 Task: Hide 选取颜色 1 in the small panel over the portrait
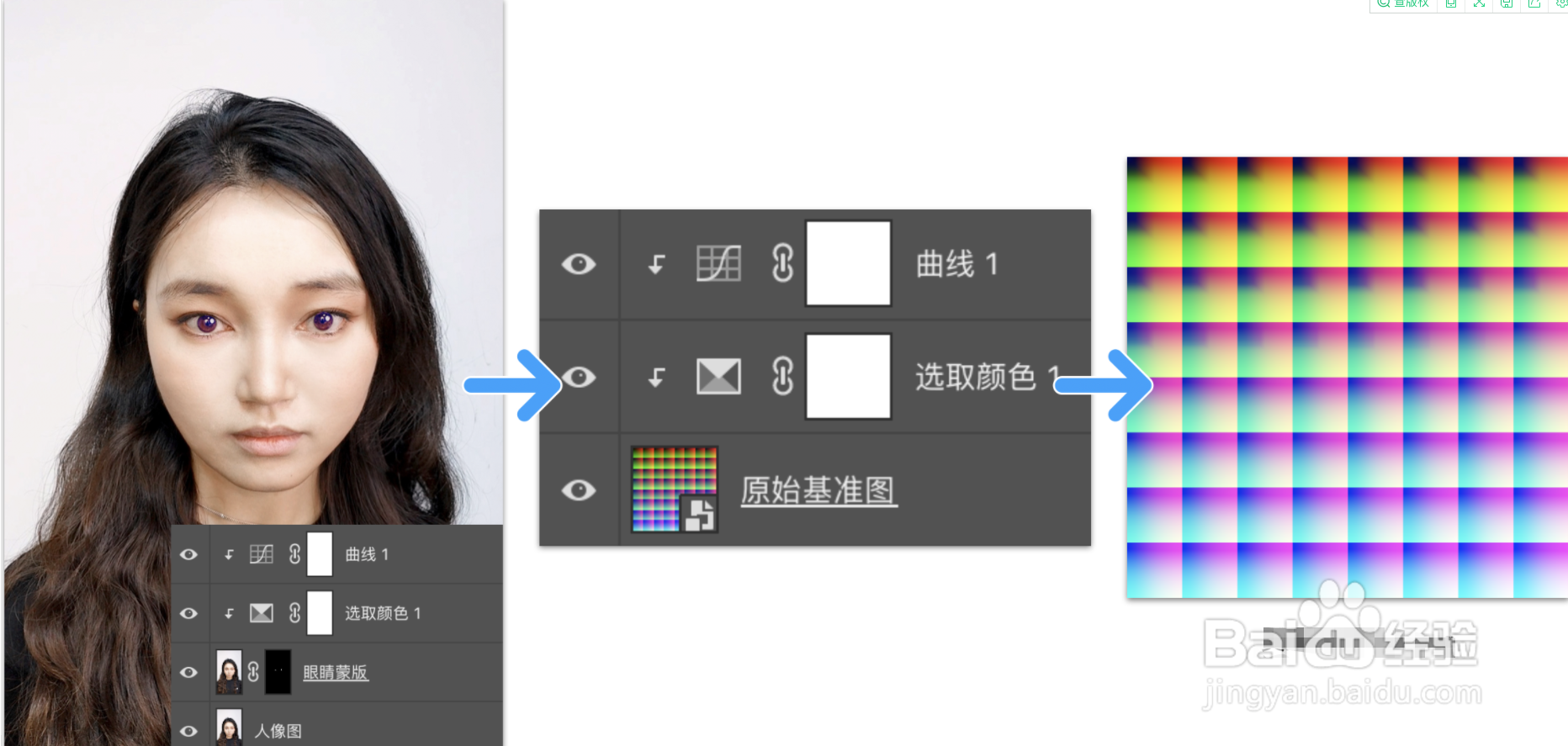189,613
